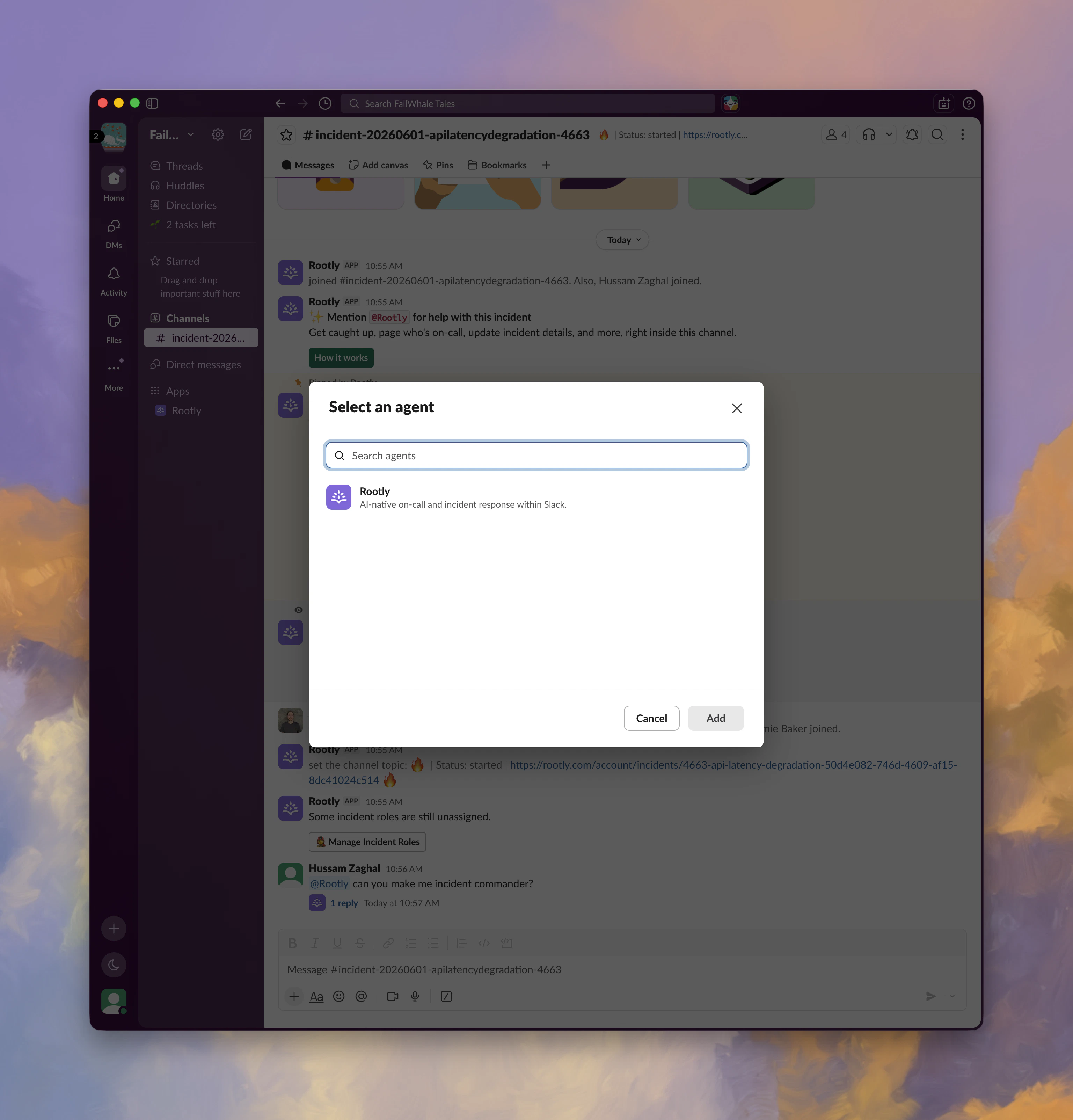Click the @Rootly mention in Hussam's message
This screenshot has height=1120, width=1073.
329,883
